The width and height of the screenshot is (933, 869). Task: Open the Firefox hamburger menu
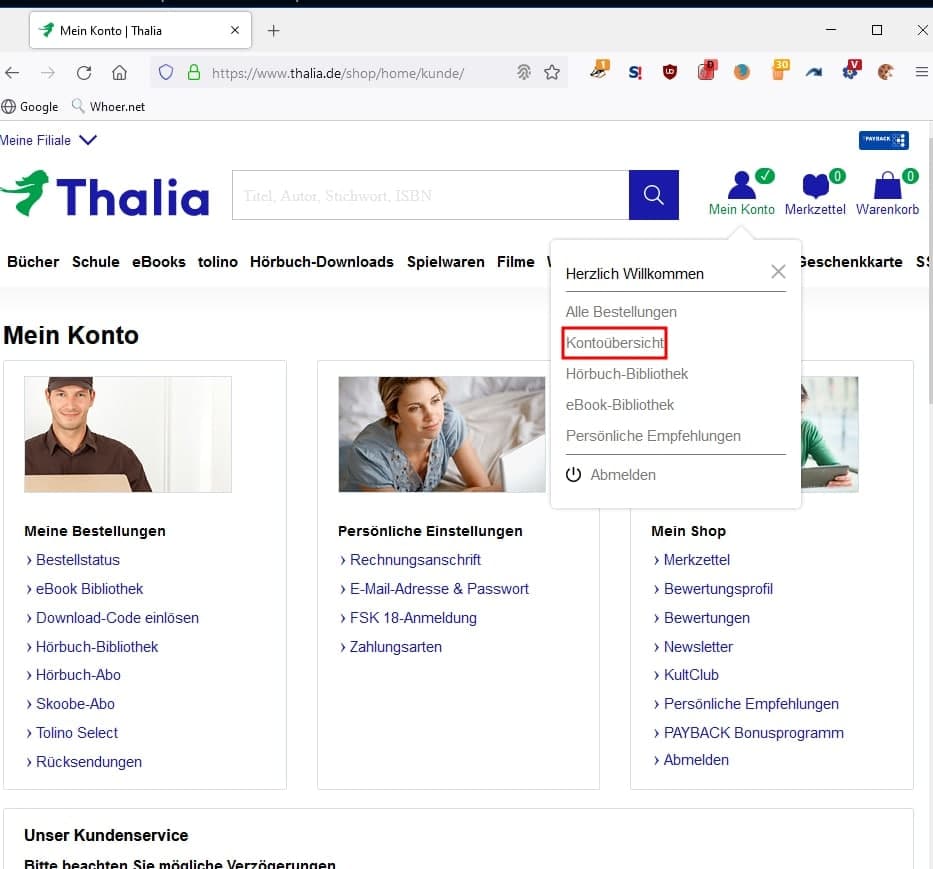[x=922, y=72]
